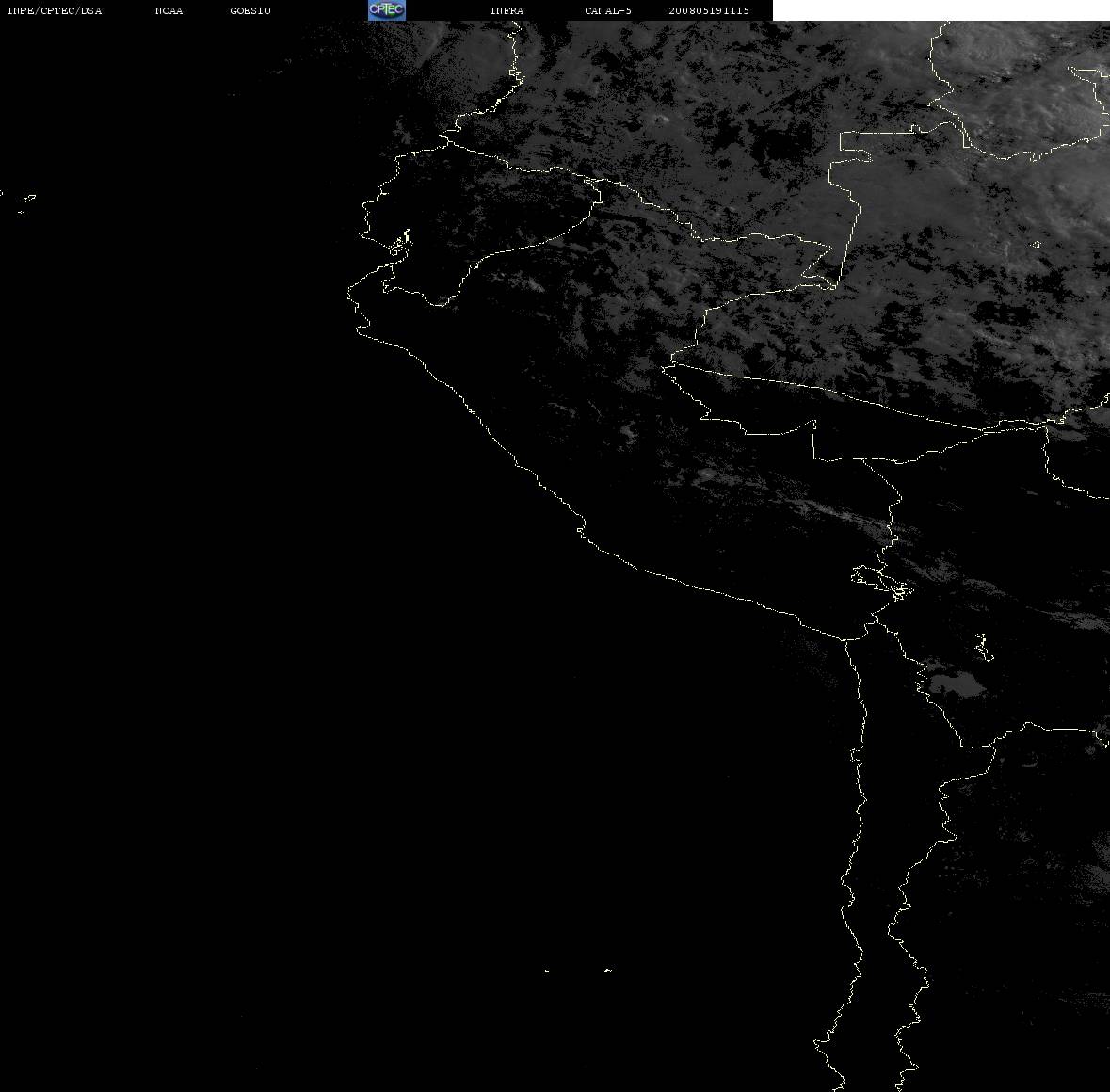This screenshot has height=1092, width=1110.
Task: Select the GOES10 satellite label
Action: coord(250,10)
